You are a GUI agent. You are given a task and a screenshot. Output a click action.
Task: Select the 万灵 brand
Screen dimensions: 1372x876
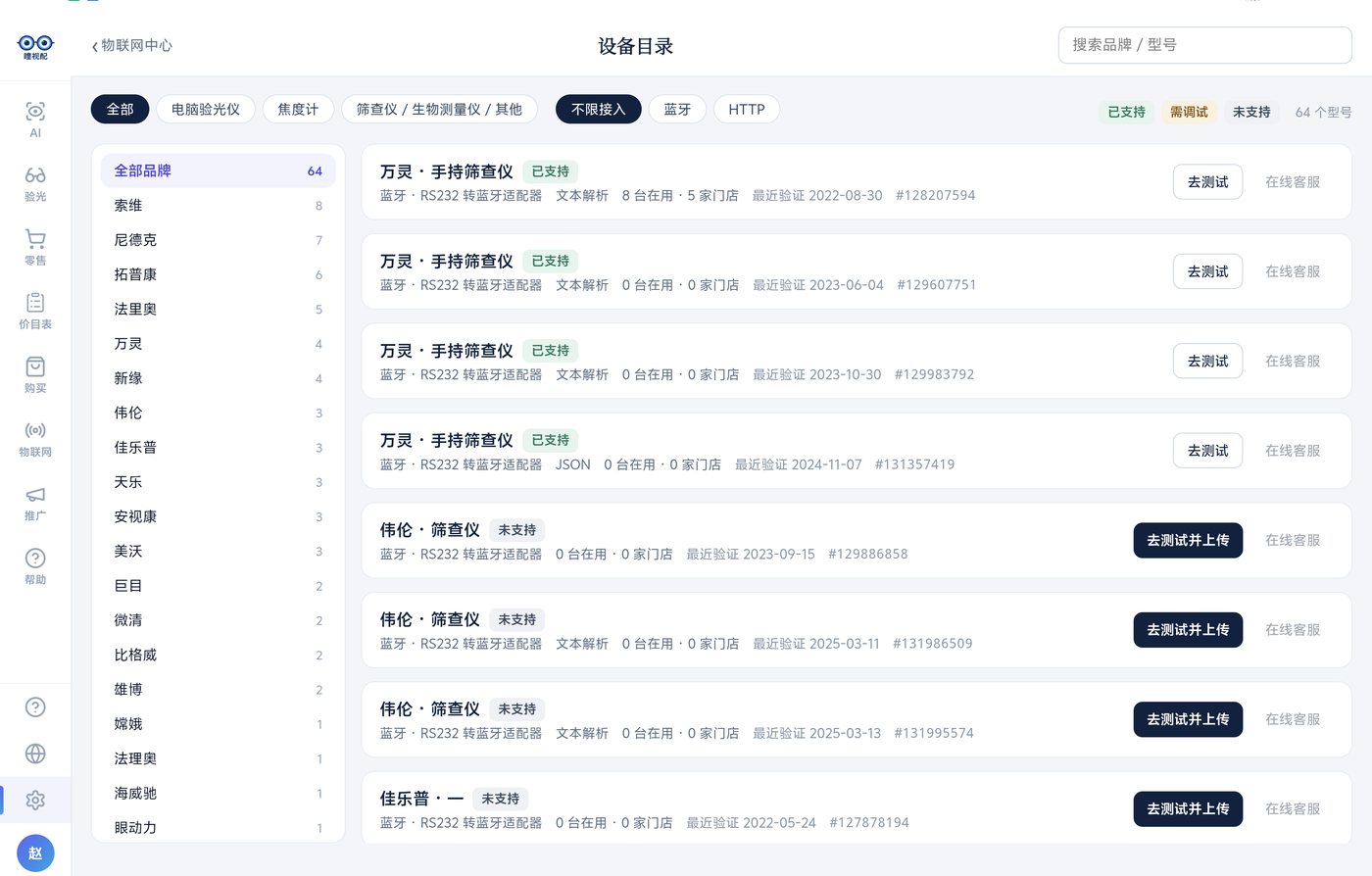pyautogui.click(x=219, y=344)
